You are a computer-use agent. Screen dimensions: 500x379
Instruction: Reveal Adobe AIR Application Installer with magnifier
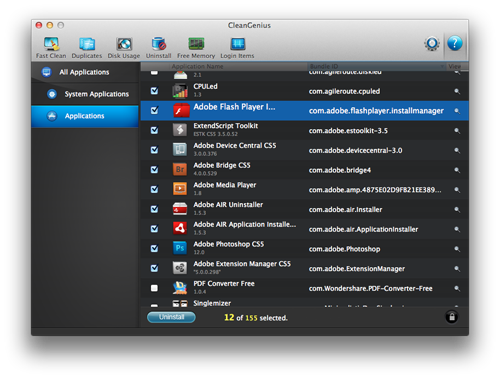[x=457, y=229]
